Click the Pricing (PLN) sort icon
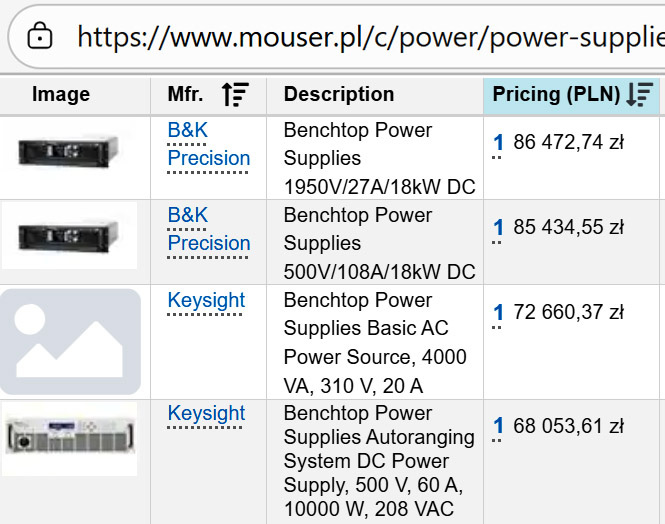The height and width of the screenshot is (524, 665). point(639,95)
